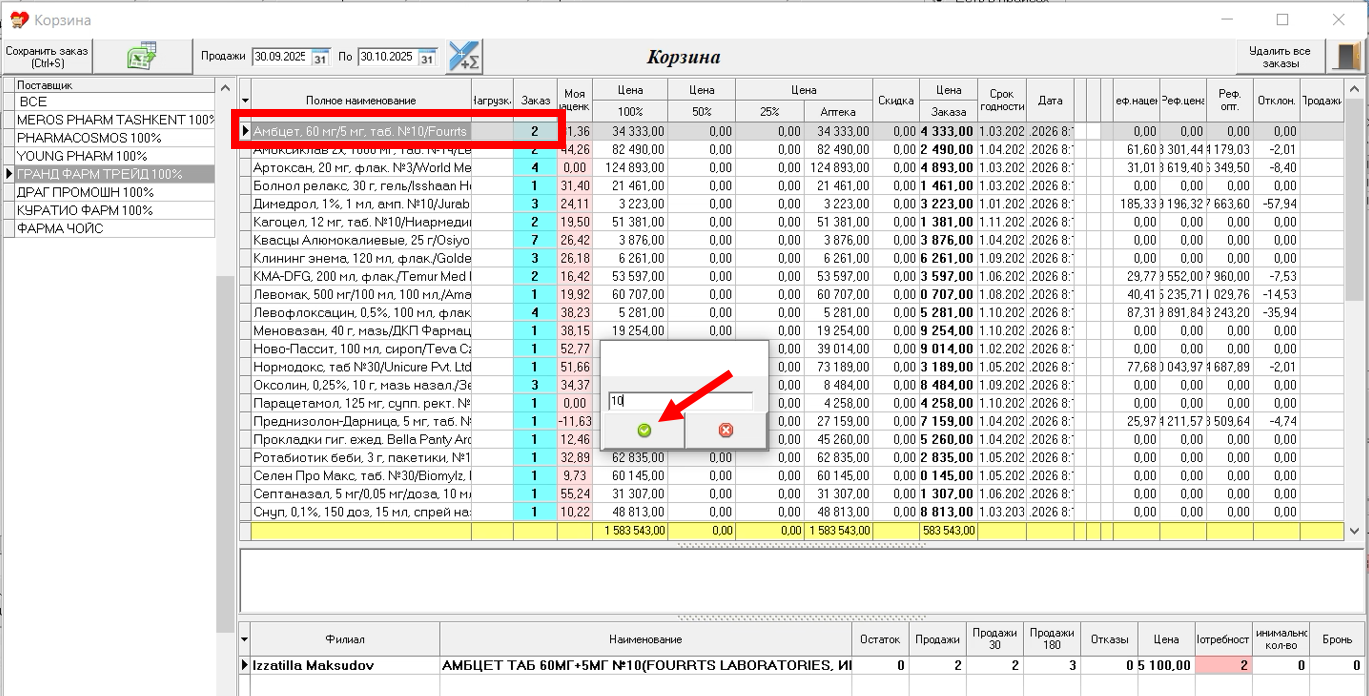Choose supplier ФАРМА ЧОЙС
This screenshot has width=1369, height=696.
[60, 228]
